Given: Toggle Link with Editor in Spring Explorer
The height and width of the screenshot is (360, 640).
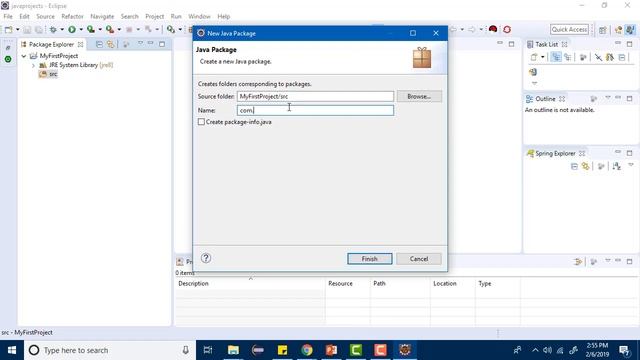Looking at the screenshot, I should point(586,167).
